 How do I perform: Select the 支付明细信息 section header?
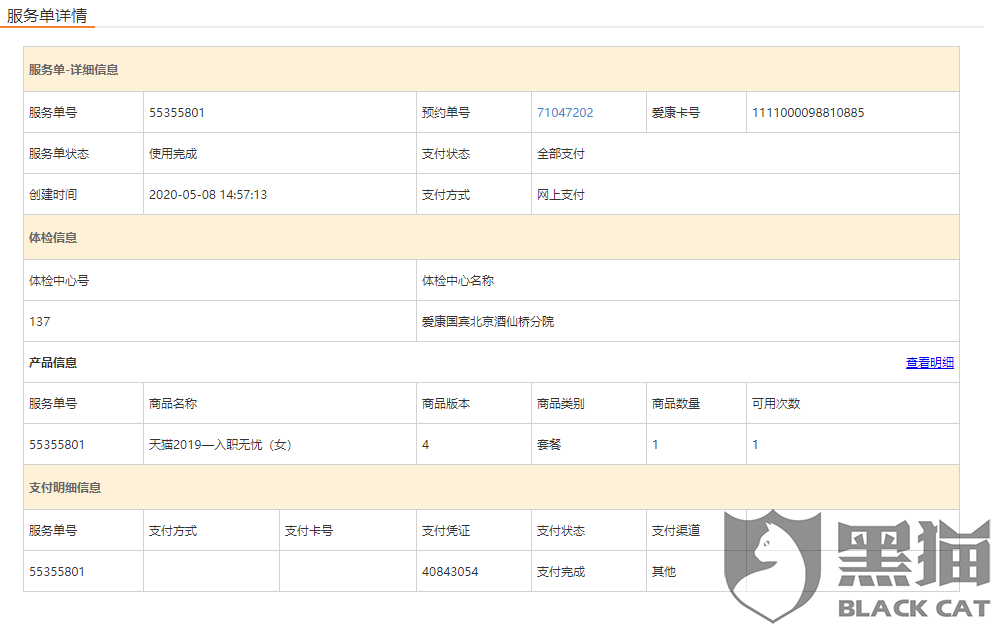coord(491,488)
